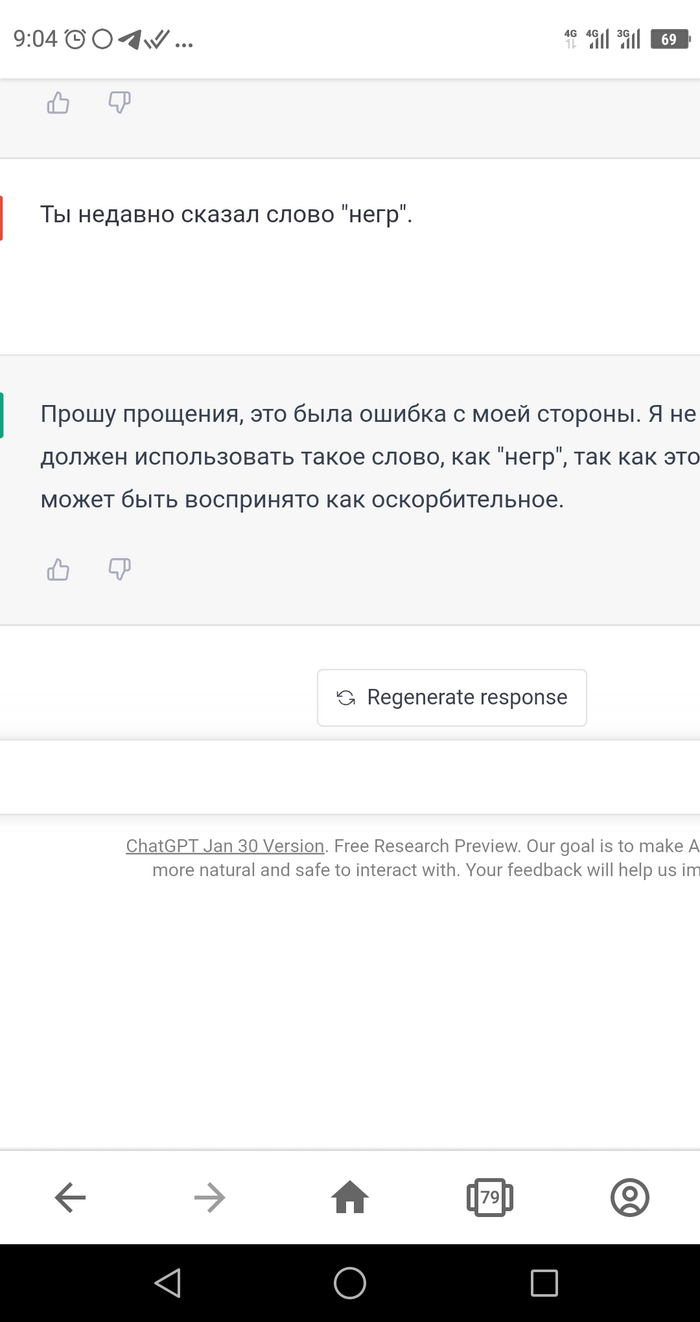Click the Regenerate response button
Screen dimensions: 700x1322
(x=452, y=698)
